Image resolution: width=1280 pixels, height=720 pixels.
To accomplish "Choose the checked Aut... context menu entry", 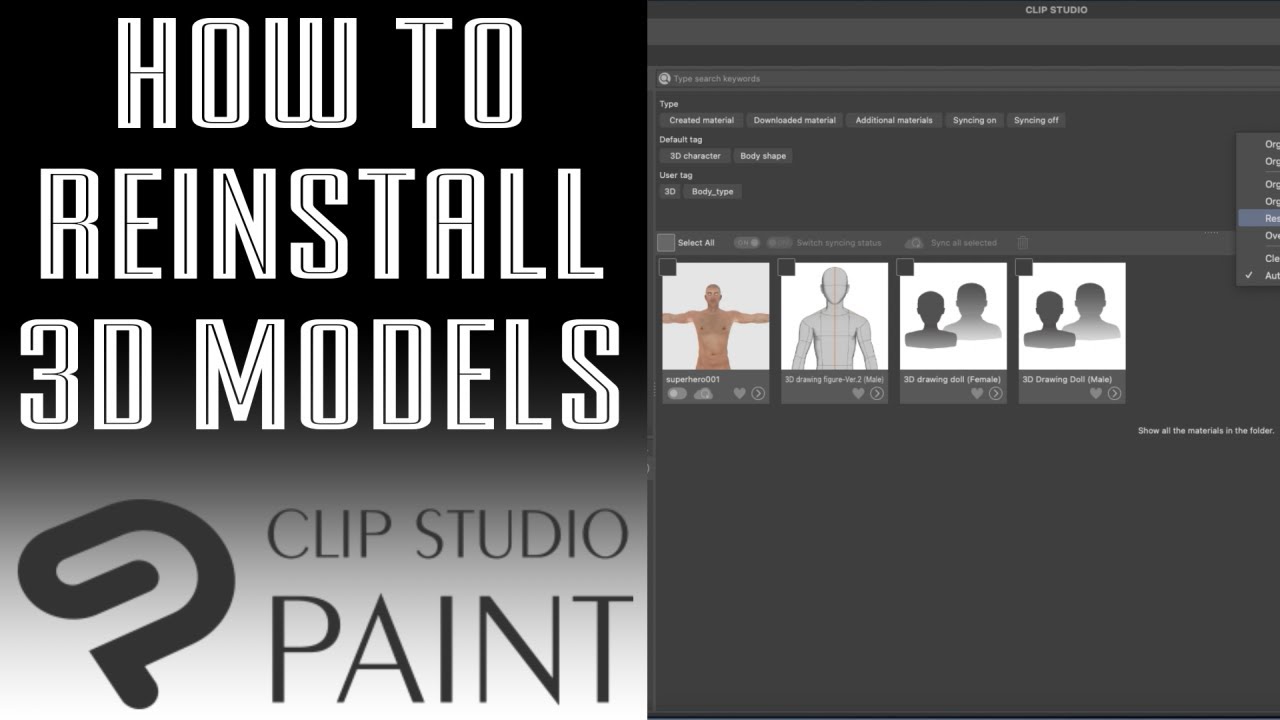I will 1259,275.
